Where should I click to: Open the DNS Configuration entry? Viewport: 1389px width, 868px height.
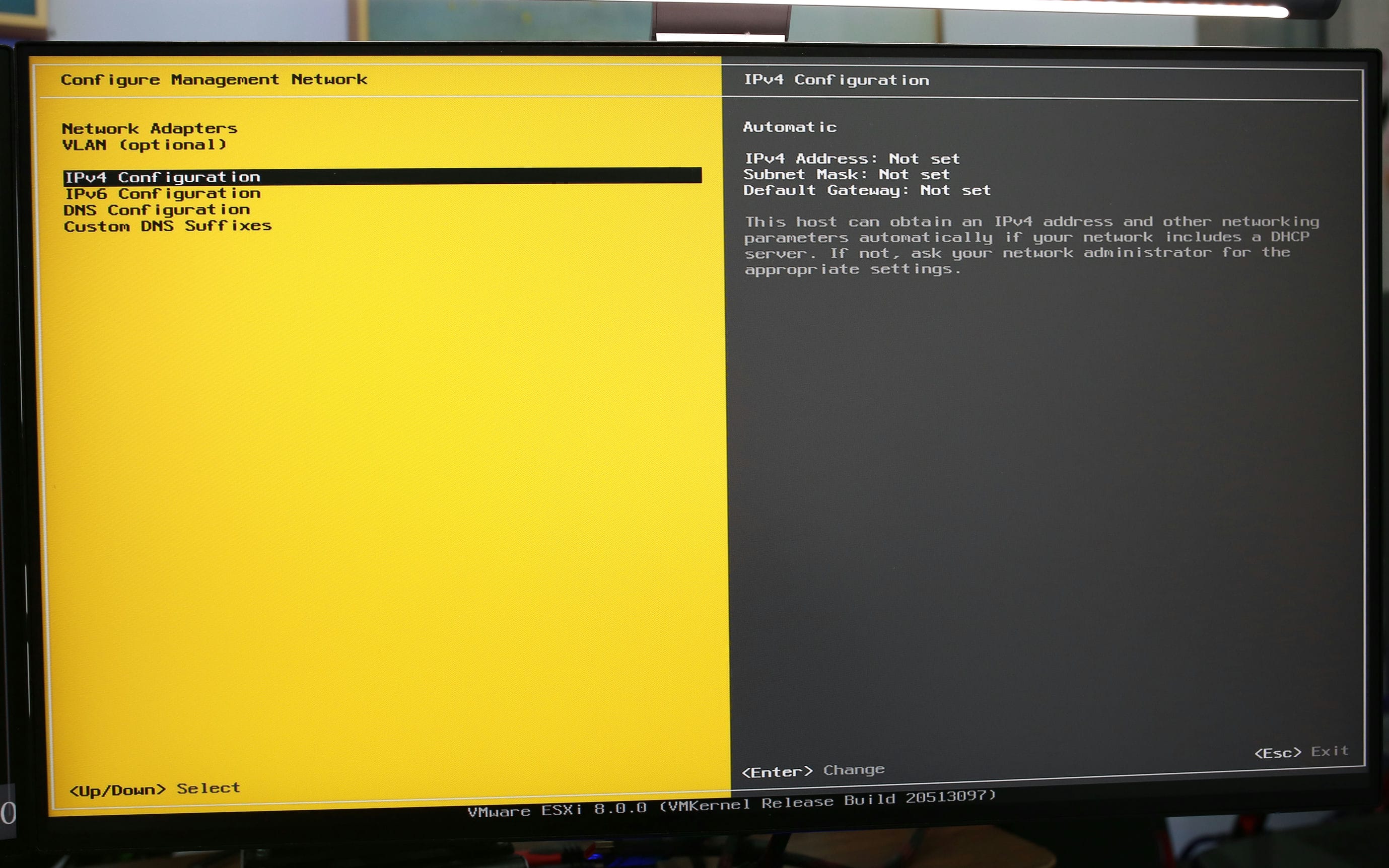(157, 209)
